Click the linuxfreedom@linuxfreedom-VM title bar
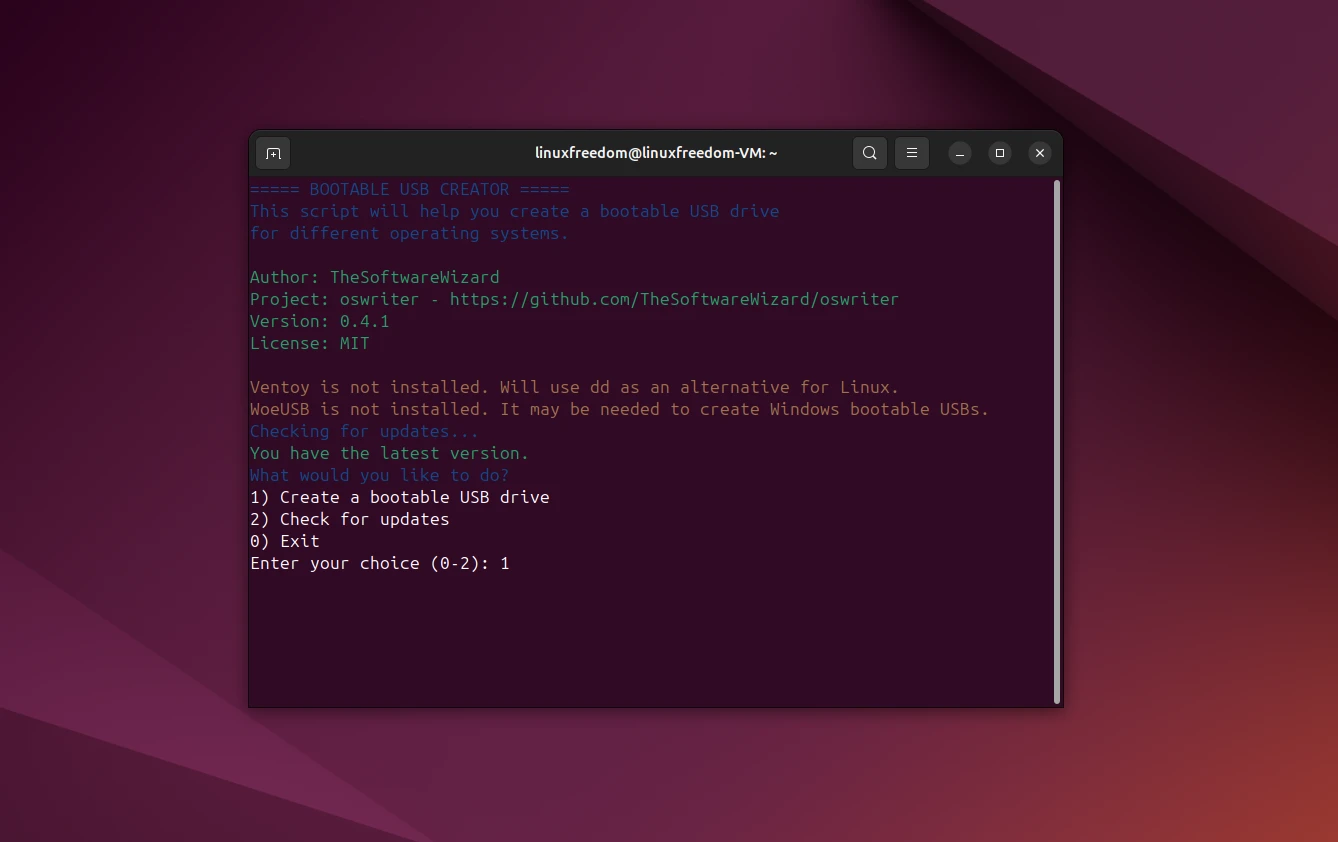Image resolution: width=1338 pixels, height=842 pixels. [x=655, y=153]
